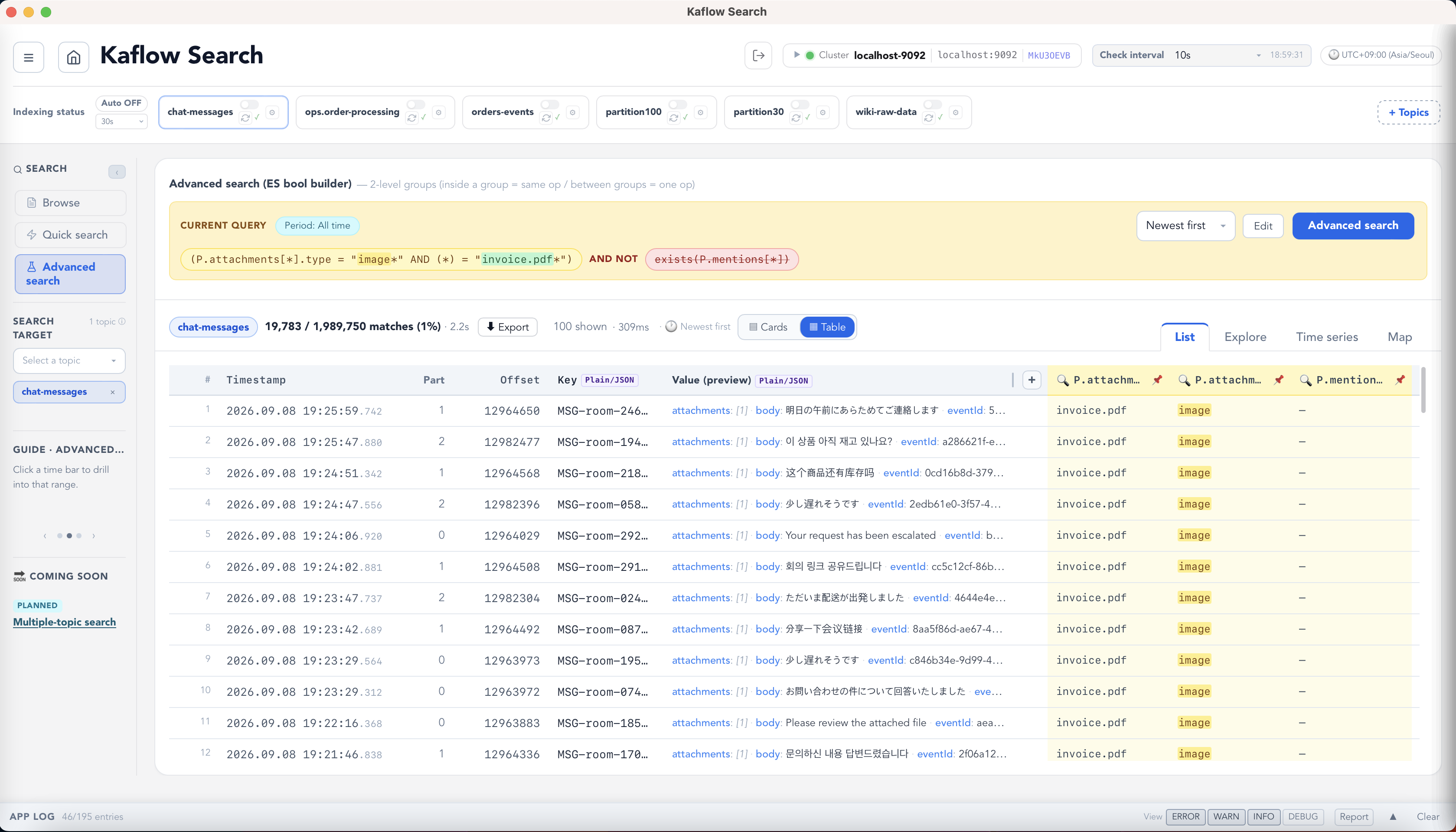The height and width of the screenshot is (832, 1456).
Task: Expand the app log panel arrow
Action: coord(1393,816)
